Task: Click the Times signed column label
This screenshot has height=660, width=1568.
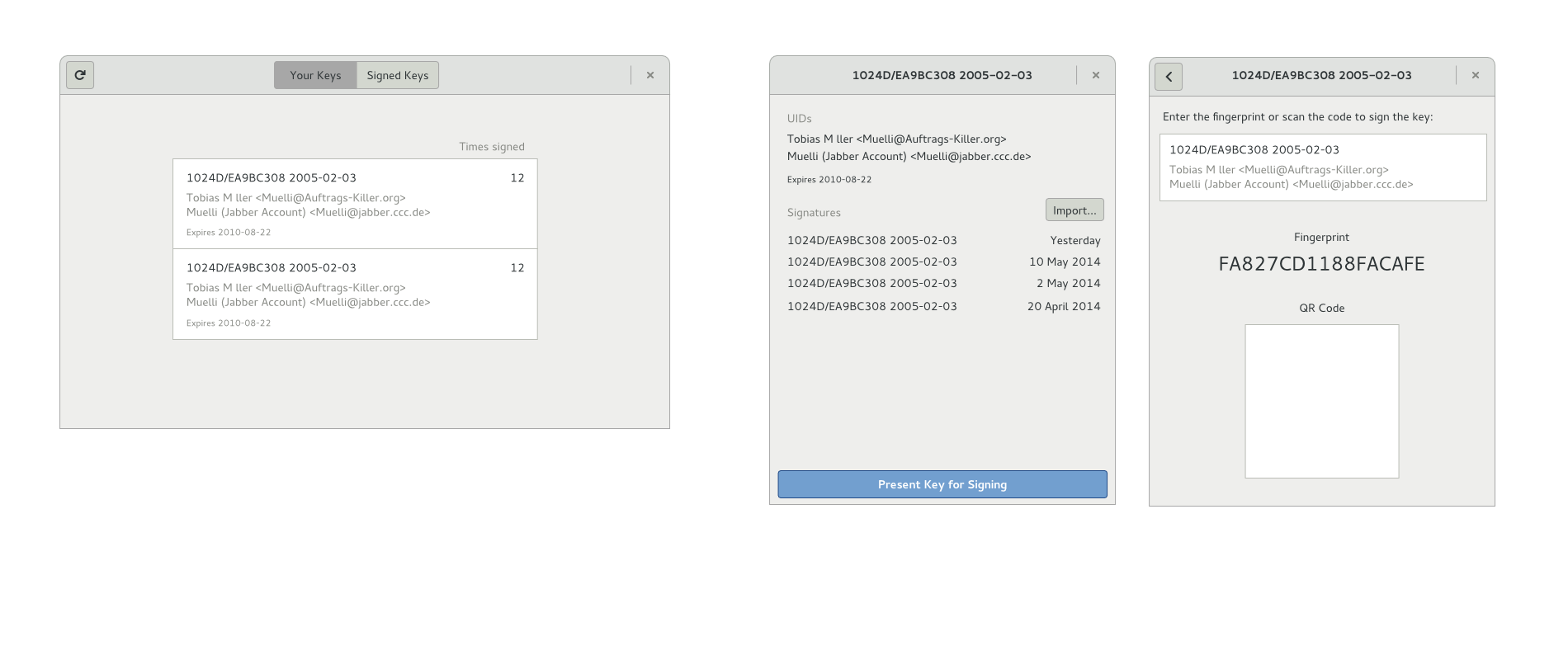Action: tap(492, 147)
